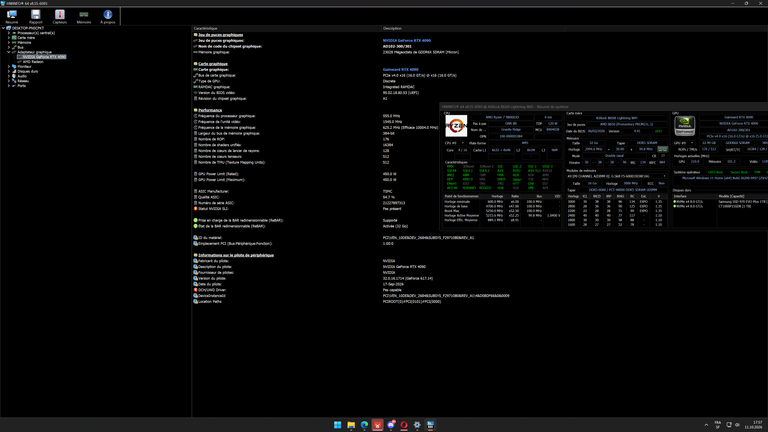Open the Capteurs sensors thermometer icon

60,17
